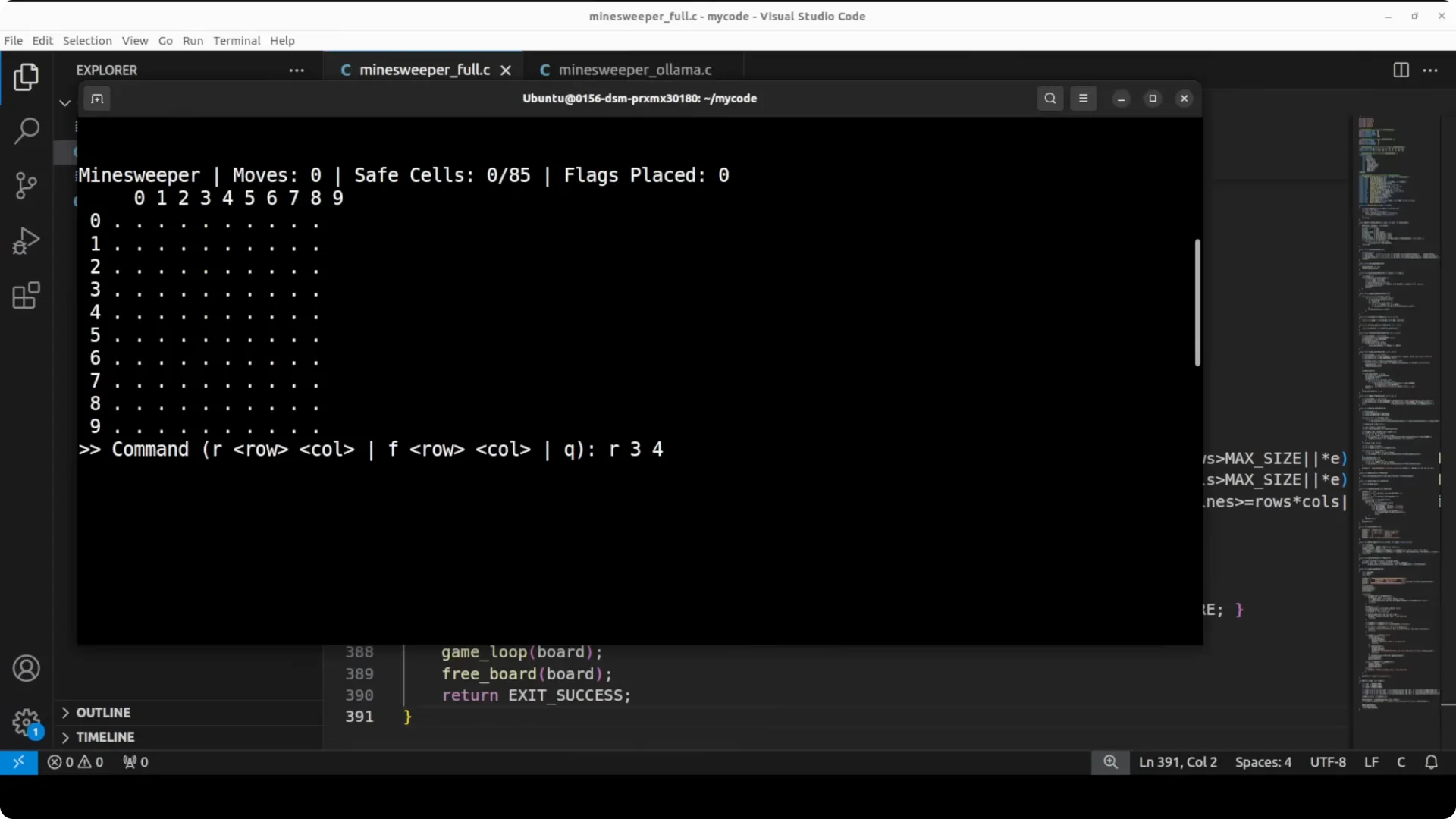Open the Manage settings gear
This screenshot has width=1456, height=819.
tap(26, 722)
